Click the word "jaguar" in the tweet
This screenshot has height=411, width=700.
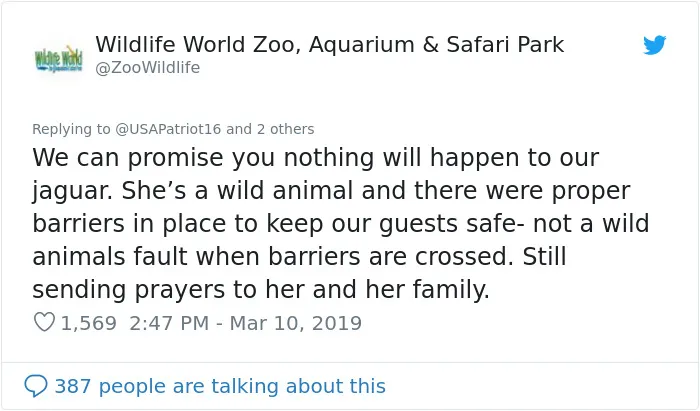pyautogui.click(x=71, y=191)
